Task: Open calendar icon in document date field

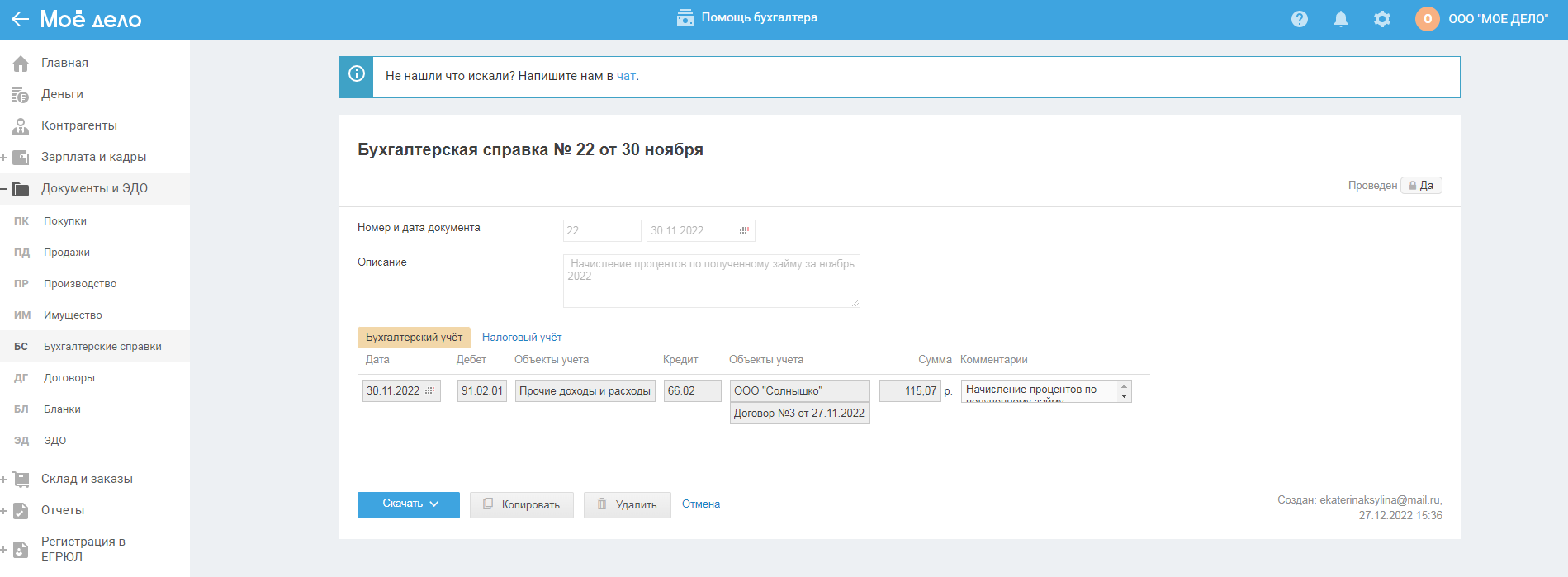Action: click(744, 230)
